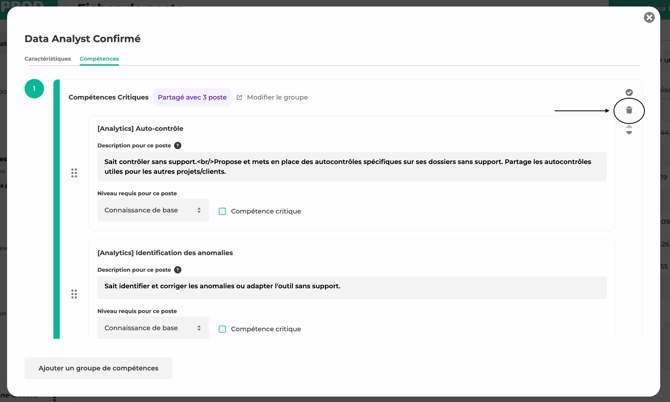The image size is (670, 402).
Task: Click help icon beside Identification des anomalies description
Action: (x=178, y=270)
